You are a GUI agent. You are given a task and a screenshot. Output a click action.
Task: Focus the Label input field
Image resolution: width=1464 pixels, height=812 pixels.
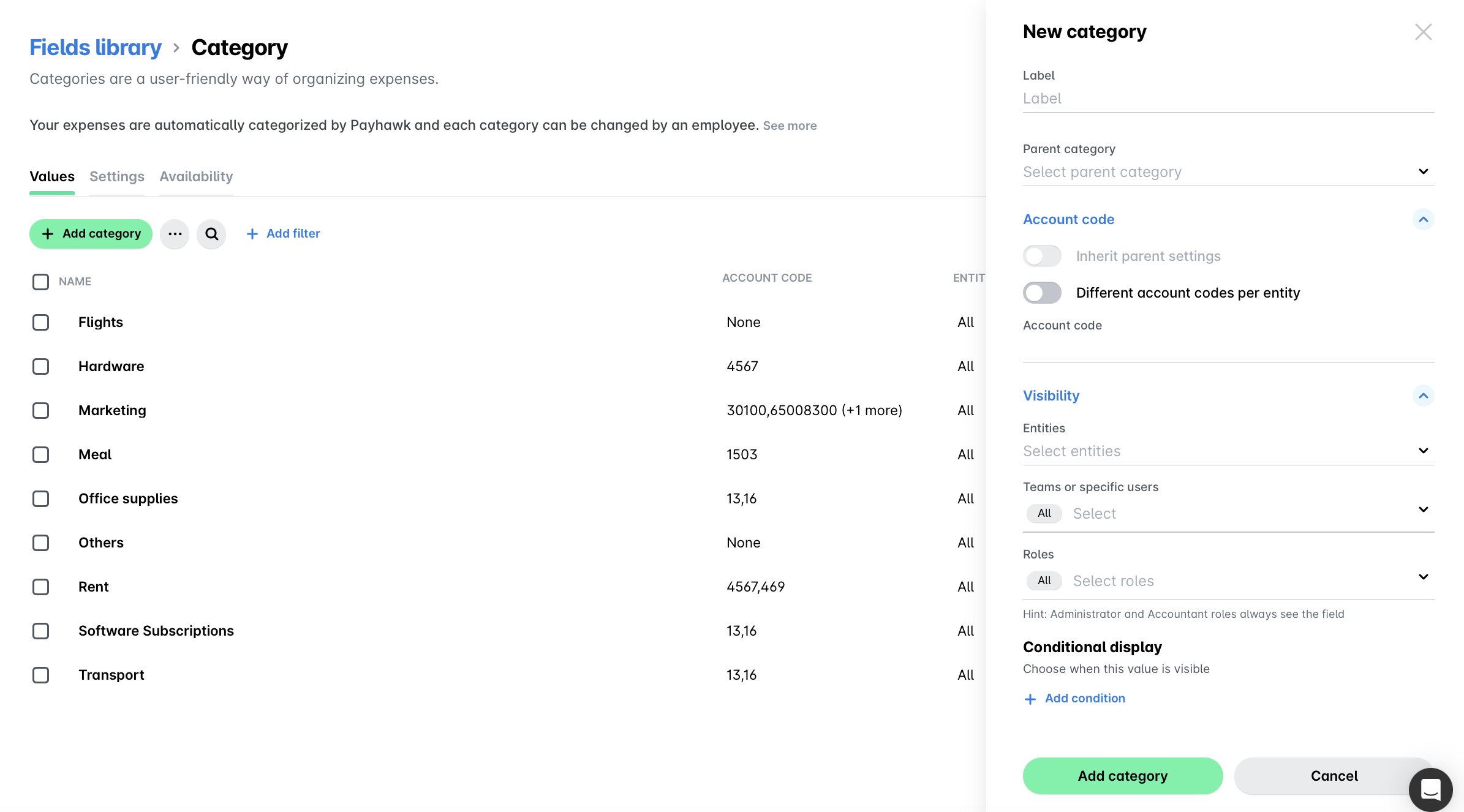point(1228,99)
